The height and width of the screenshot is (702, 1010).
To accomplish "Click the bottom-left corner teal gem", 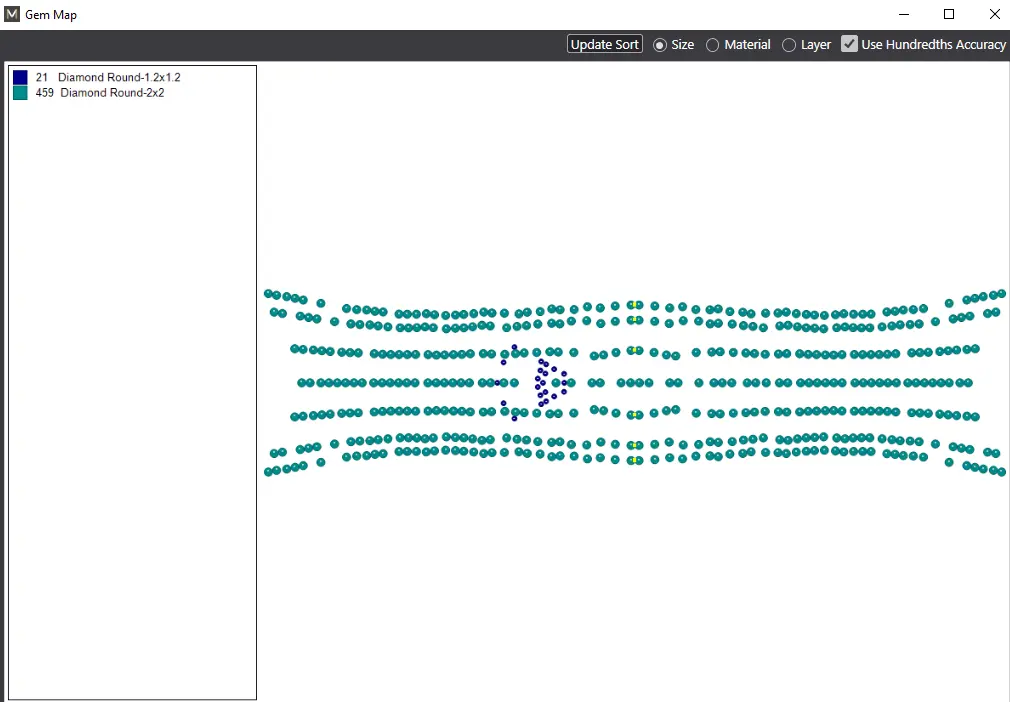I will point(268,472).
